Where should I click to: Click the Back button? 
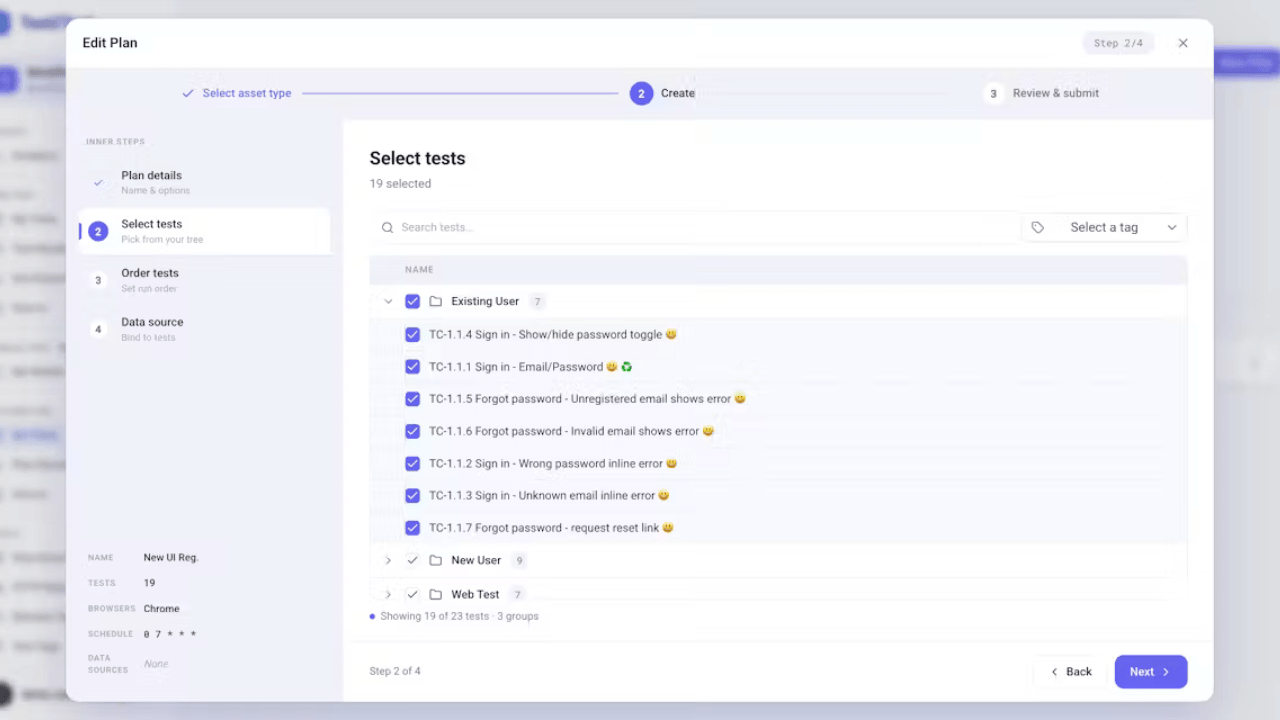tap(1070, 672)
